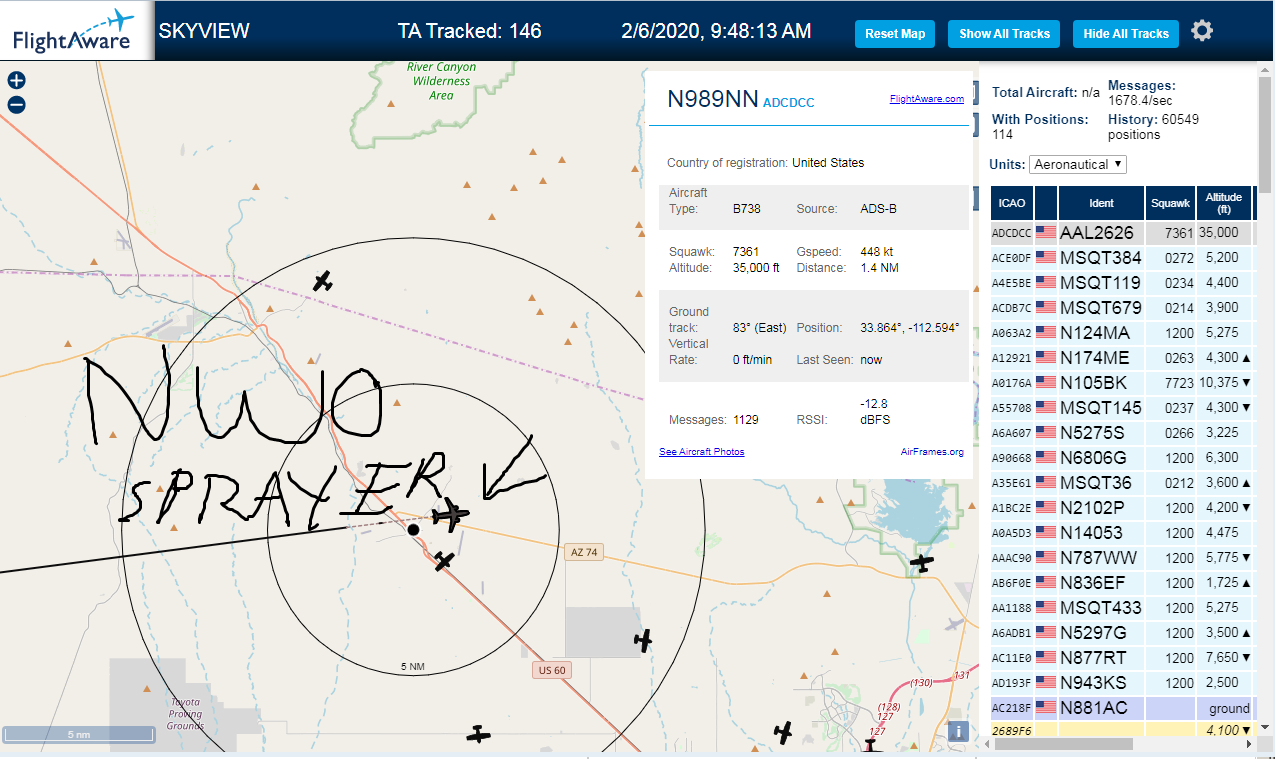Sort table by Altitude (ft) header
The image size is (1275, 759).
click(1223, 203)
